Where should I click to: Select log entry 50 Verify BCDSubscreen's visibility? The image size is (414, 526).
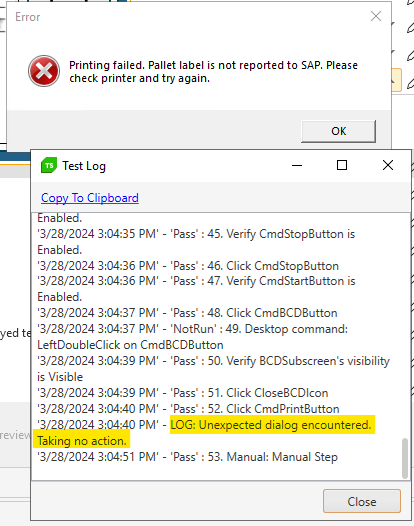coord(213,368)
